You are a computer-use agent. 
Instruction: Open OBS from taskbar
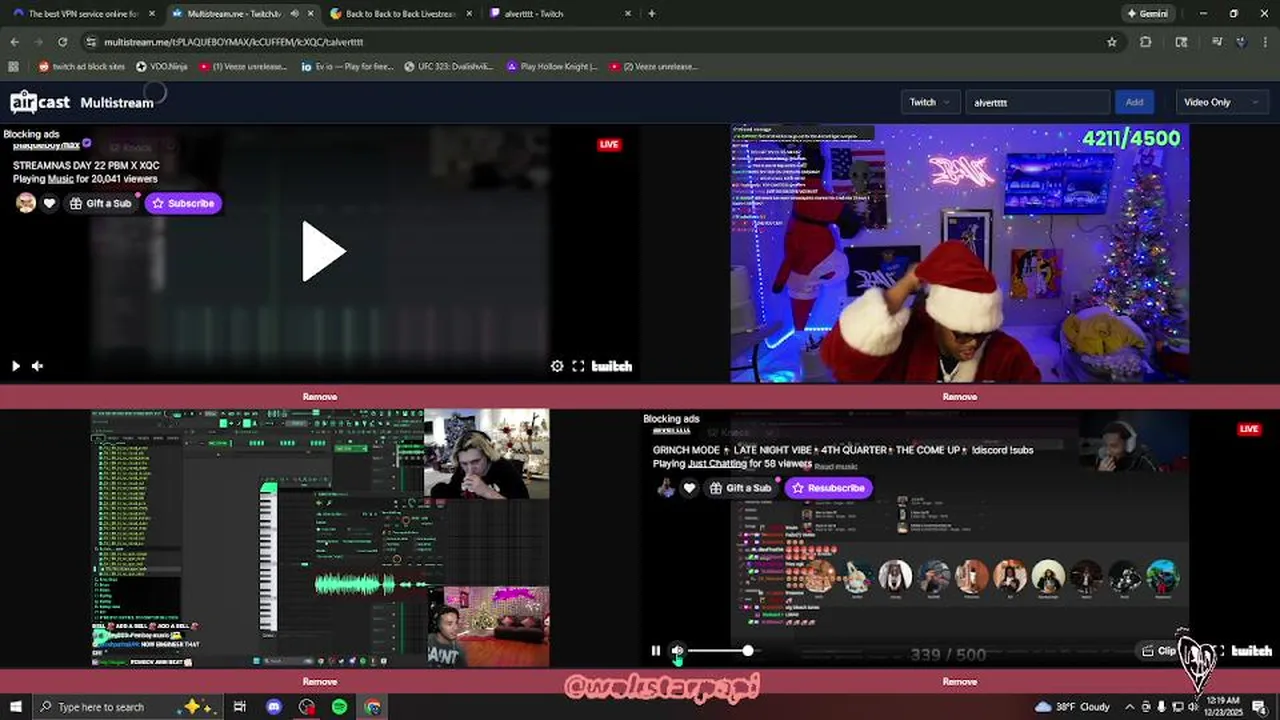307,707
